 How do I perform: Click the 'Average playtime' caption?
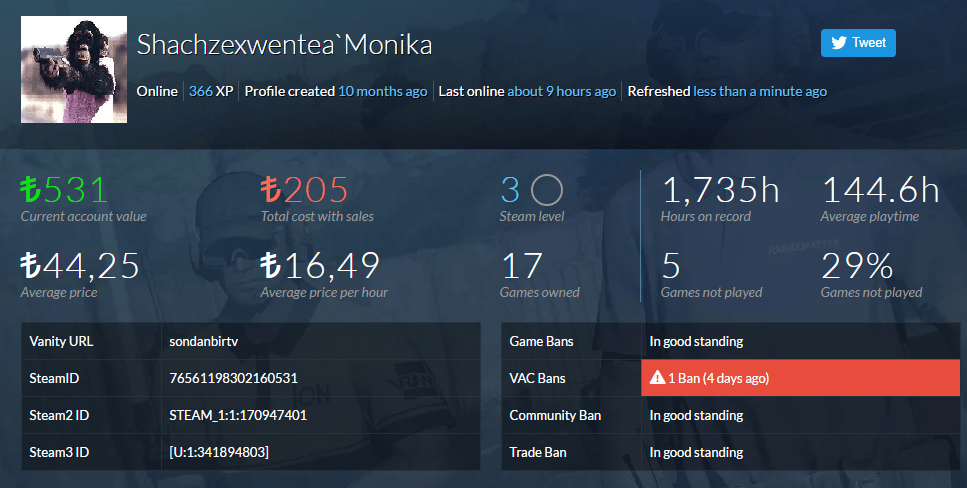(x=870, y=217)
